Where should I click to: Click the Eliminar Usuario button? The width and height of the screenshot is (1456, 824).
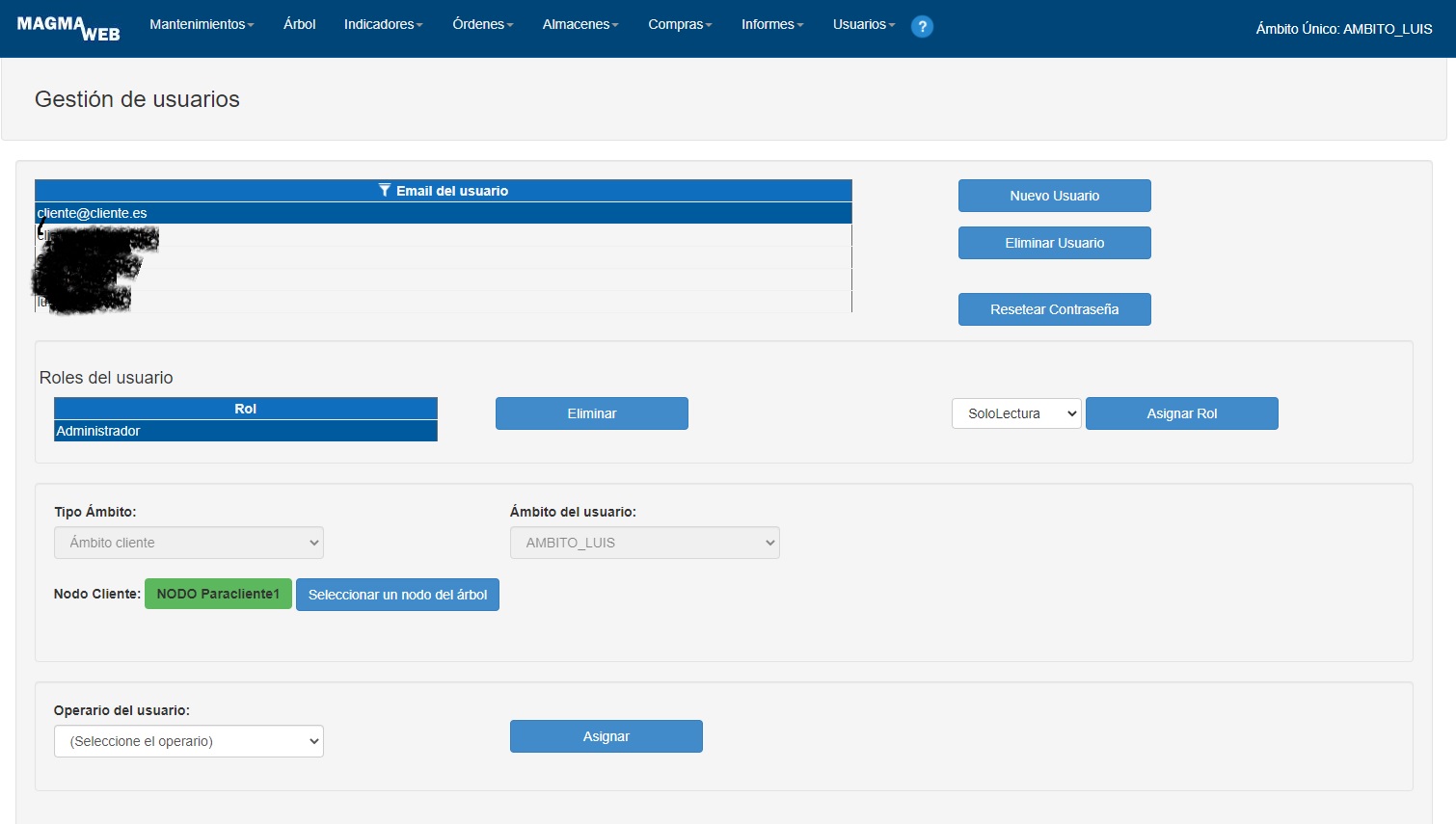tap(1054, 243)
